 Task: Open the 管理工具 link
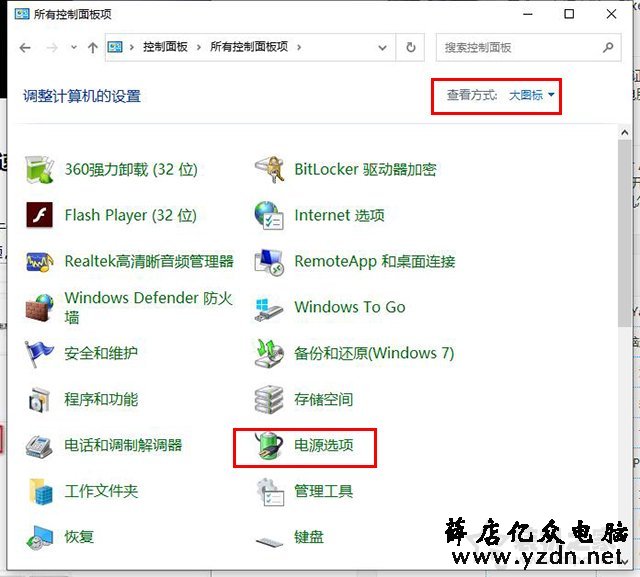[324, 491]
